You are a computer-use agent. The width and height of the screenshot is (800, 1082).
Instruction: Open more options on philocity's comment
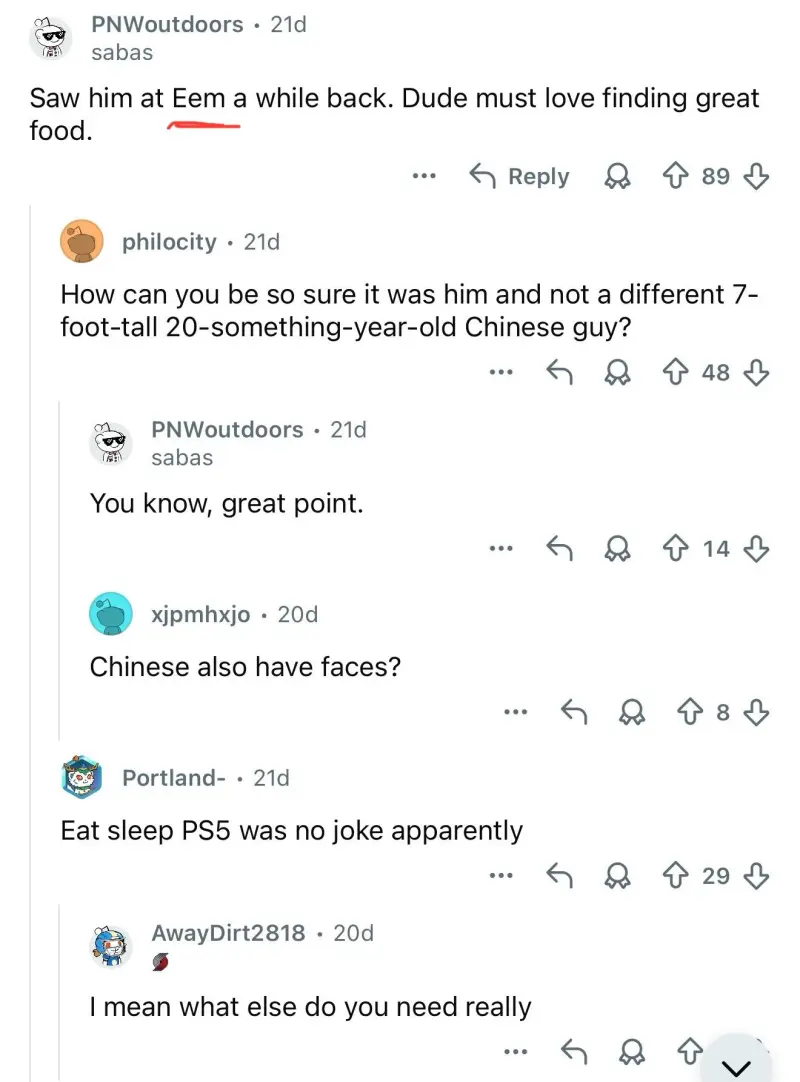coord(501,373)
